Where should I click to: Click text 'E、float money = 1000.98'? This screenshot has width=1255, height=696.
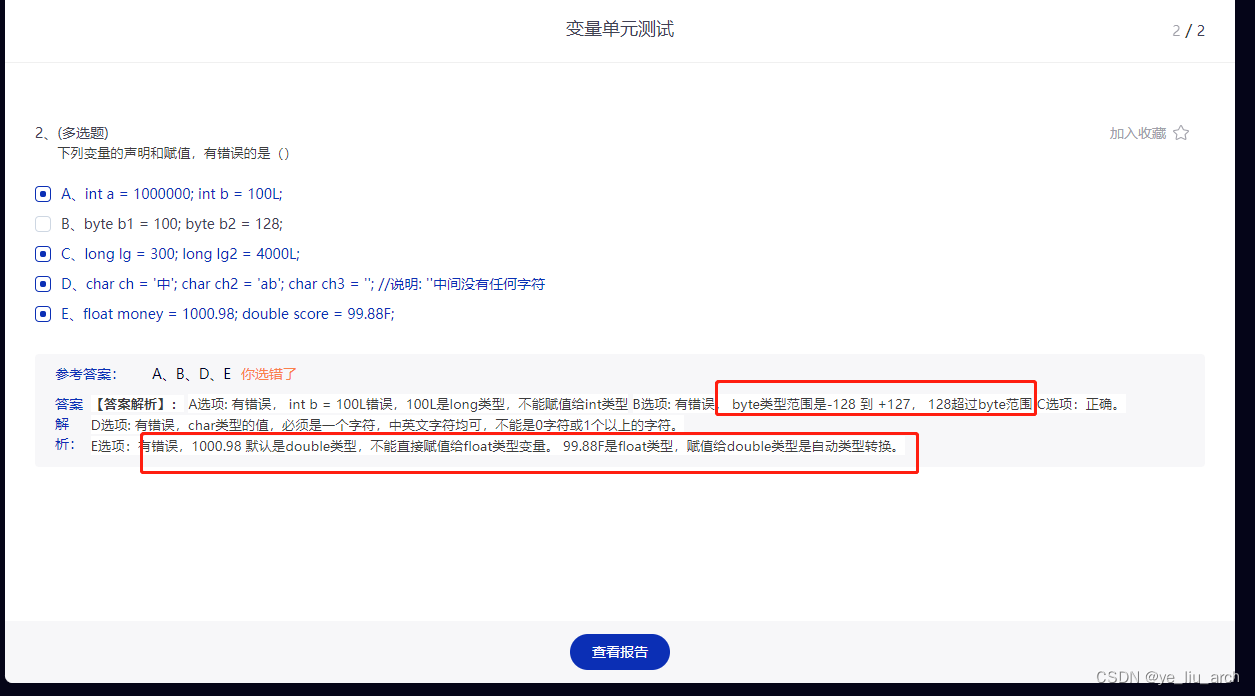[149, 314]
